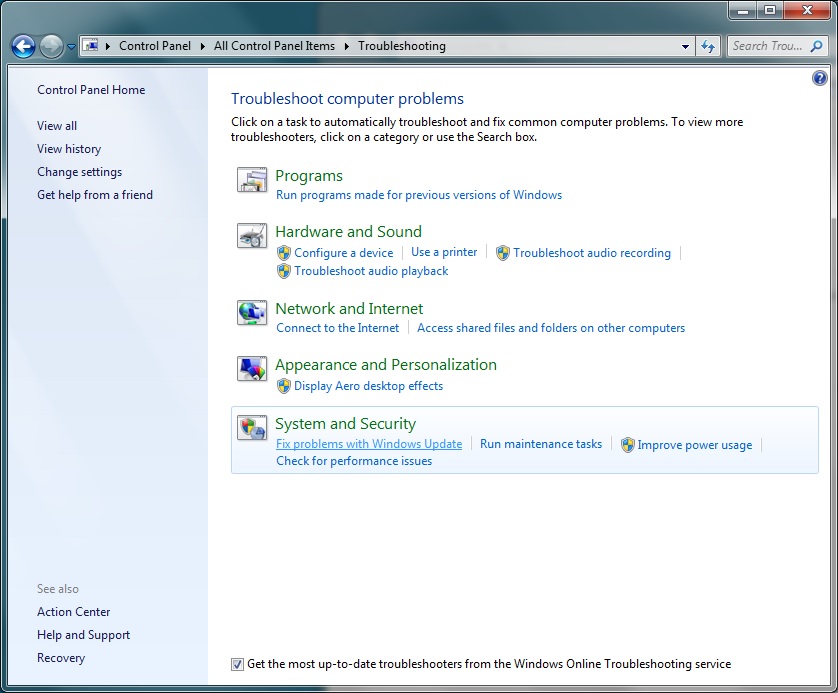Open Control Panel Home link
Screen dimensions: 838x693
tap(91, 90)
